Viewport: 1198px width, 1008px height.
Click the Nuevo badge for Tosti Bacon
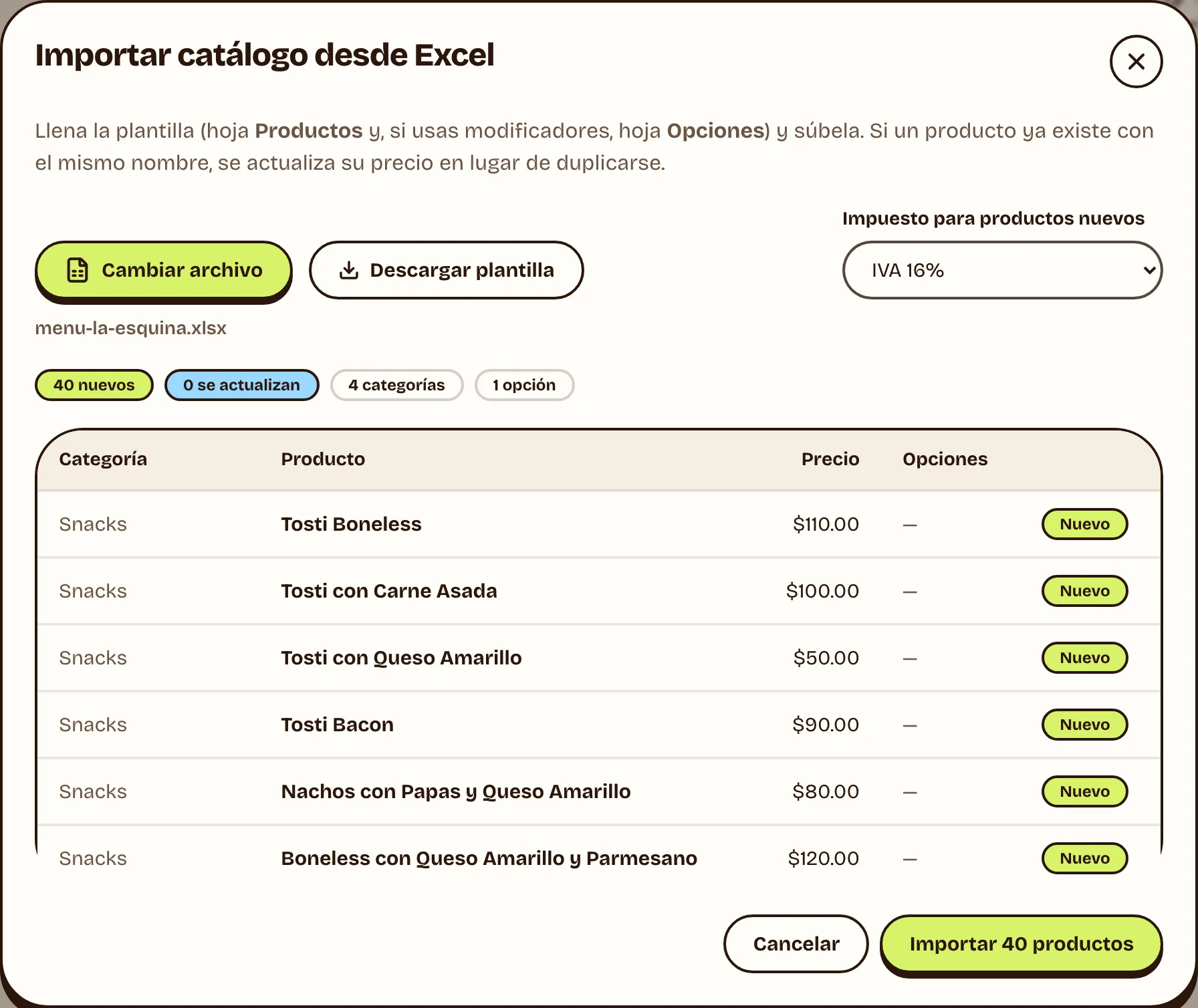pyautogui.click(x=1084, y=725)
